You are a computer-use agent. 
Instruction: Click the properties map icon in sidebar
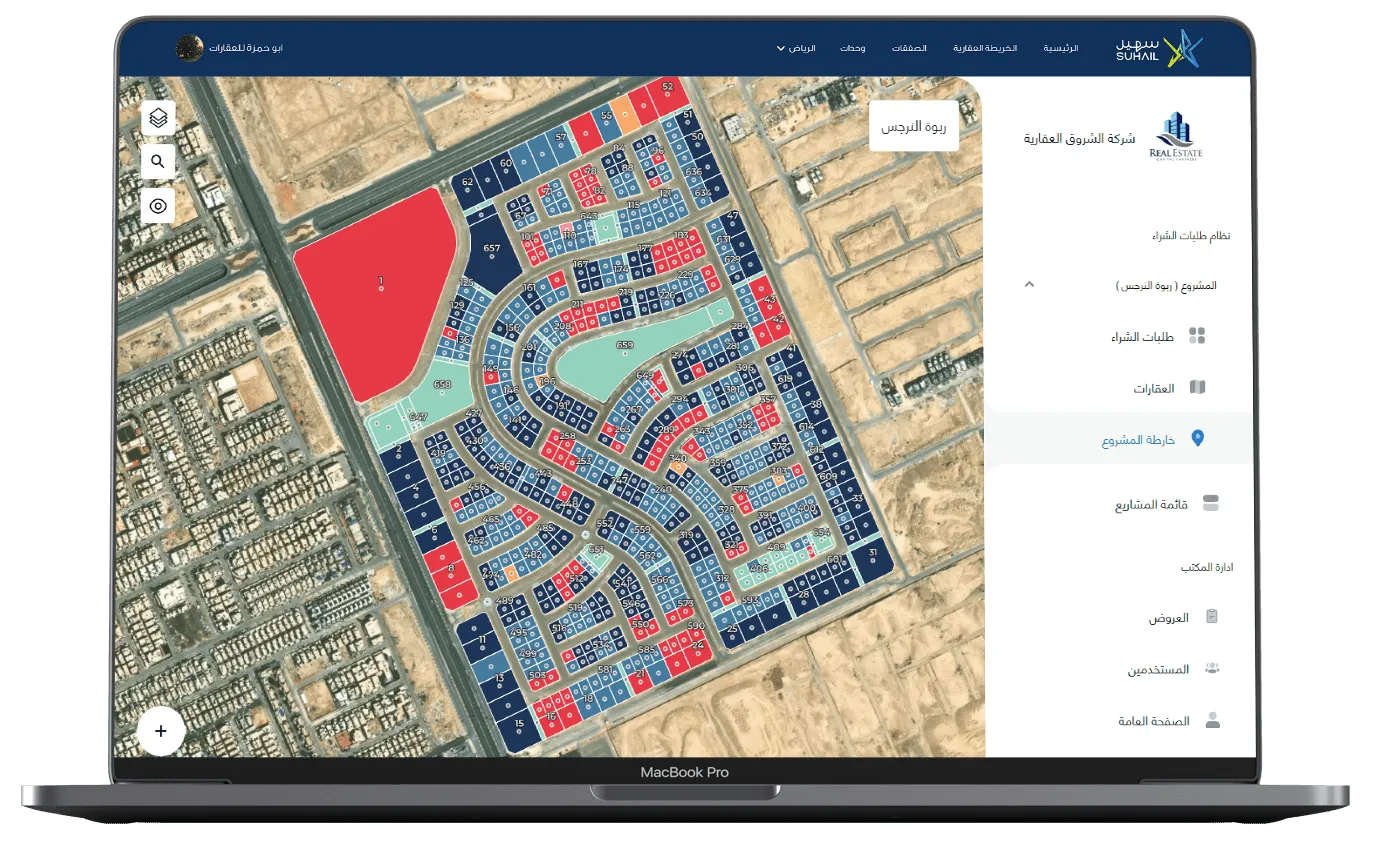click(1197, 388)
